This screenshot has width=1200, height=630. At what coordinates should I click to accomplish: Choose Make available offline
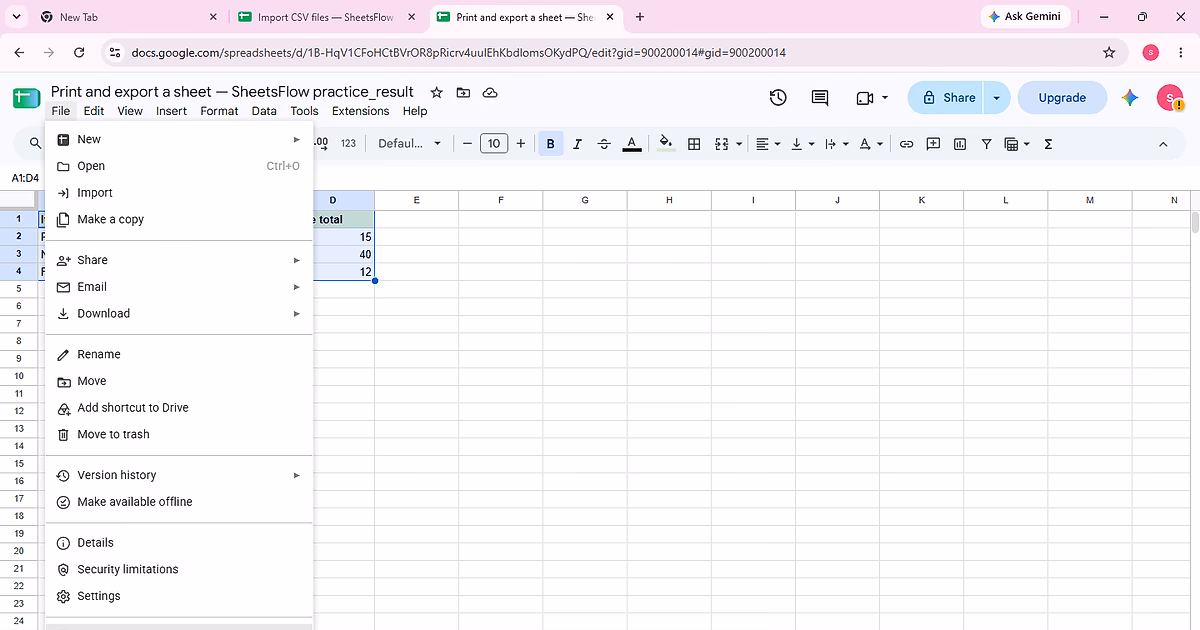coord(179,502)
